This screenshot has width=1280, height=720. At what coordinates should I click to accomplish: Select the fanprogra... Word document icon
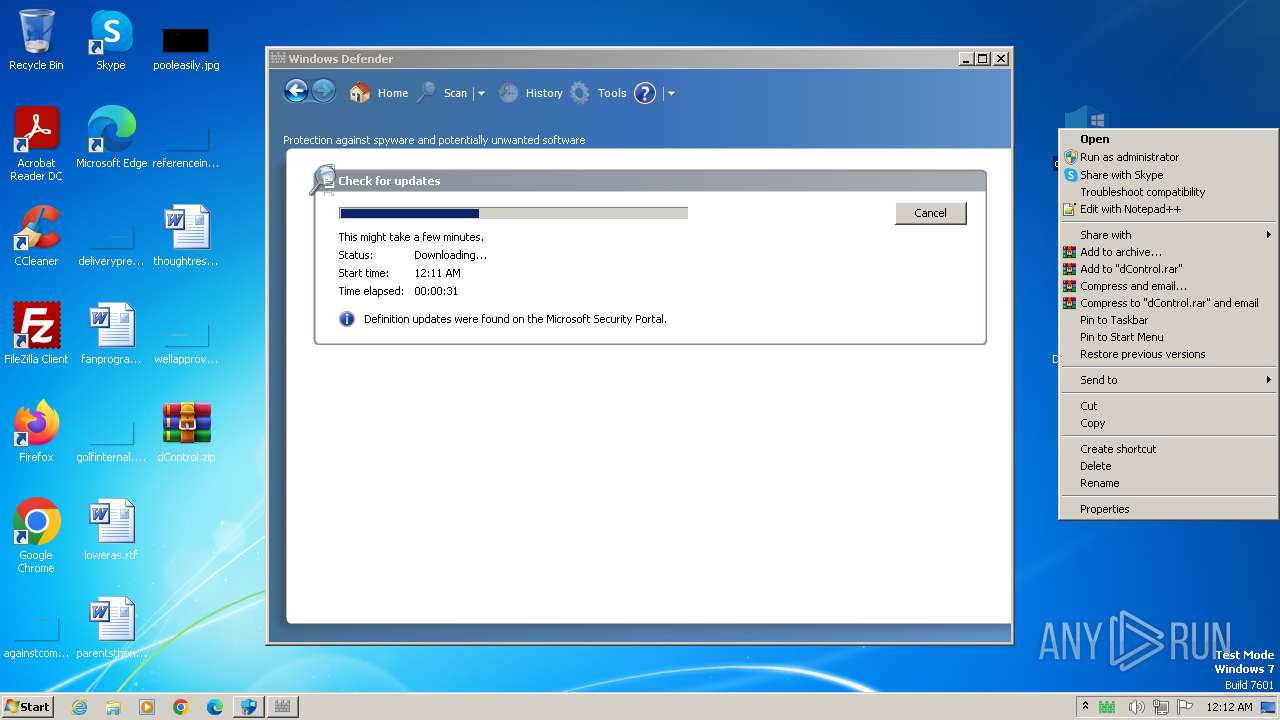pyautogui.click(x=111, y=334)
